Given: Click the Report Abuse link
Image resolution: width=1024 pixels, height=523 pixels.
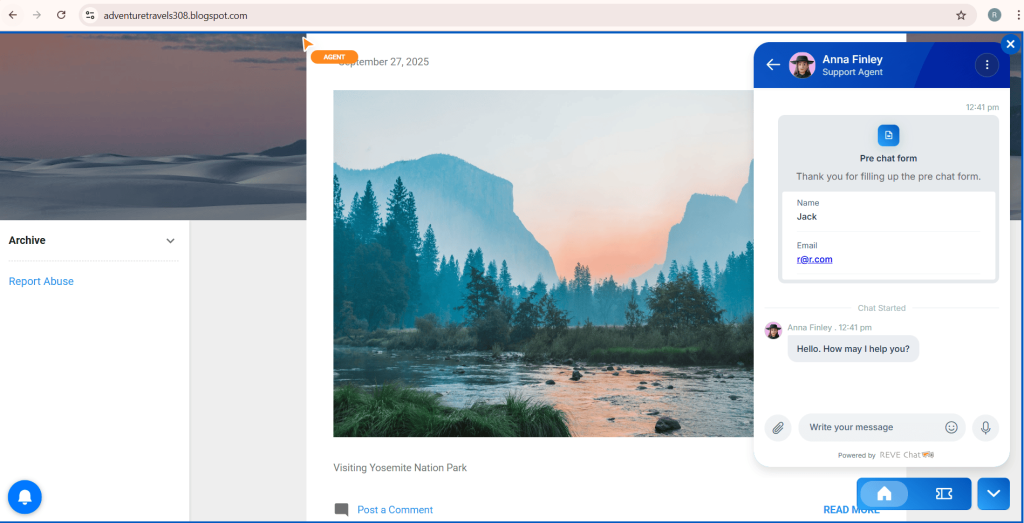Looking at the screenshot, I should 41,282.
